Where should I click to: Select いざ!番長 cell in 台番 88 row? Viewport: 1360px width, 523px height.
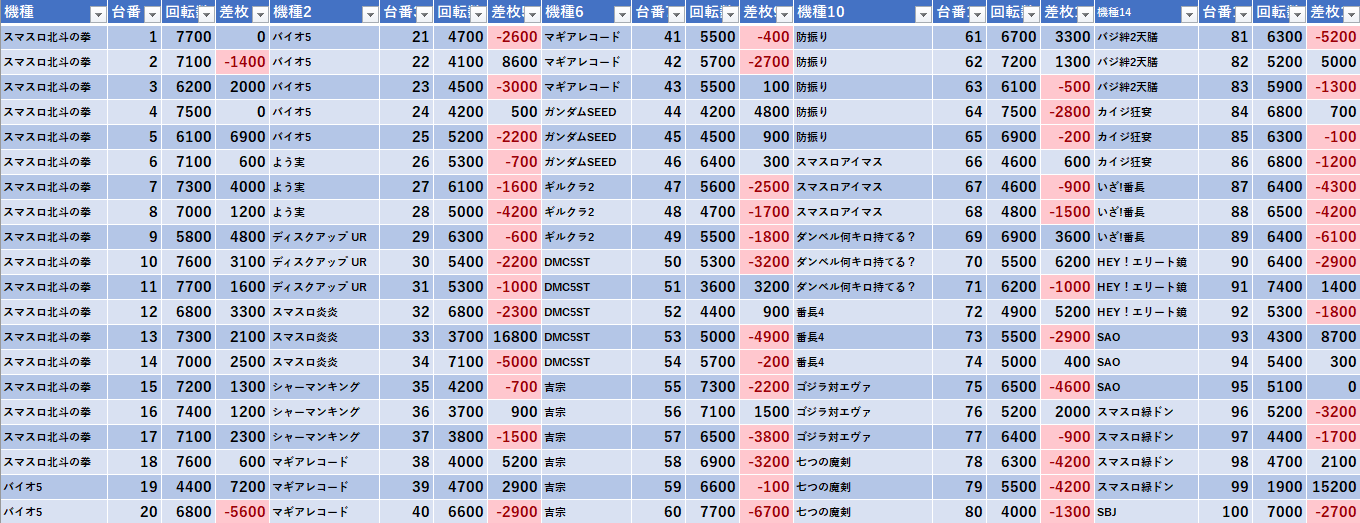click(1146, 212)
